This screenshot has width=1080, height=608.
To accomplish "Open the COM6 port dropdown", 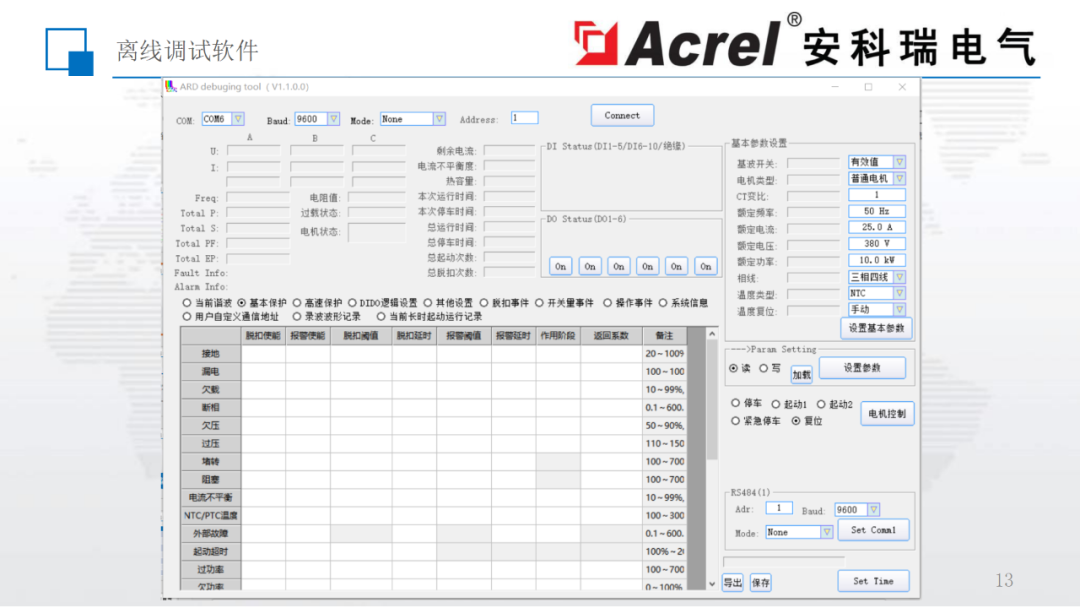I will pos(239,118).
